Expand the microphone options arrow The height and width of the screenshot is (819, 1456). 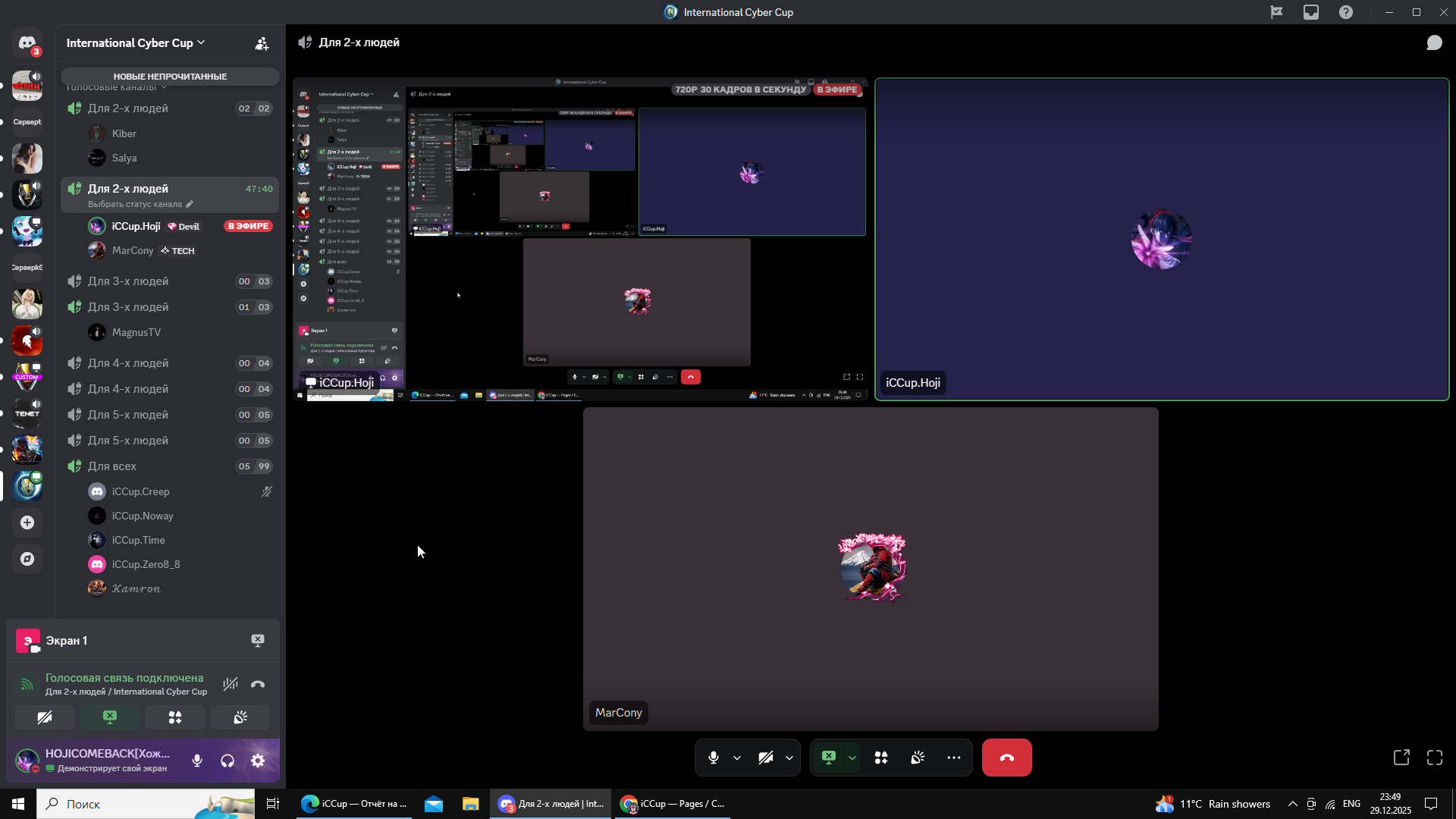tap(737, 758)
